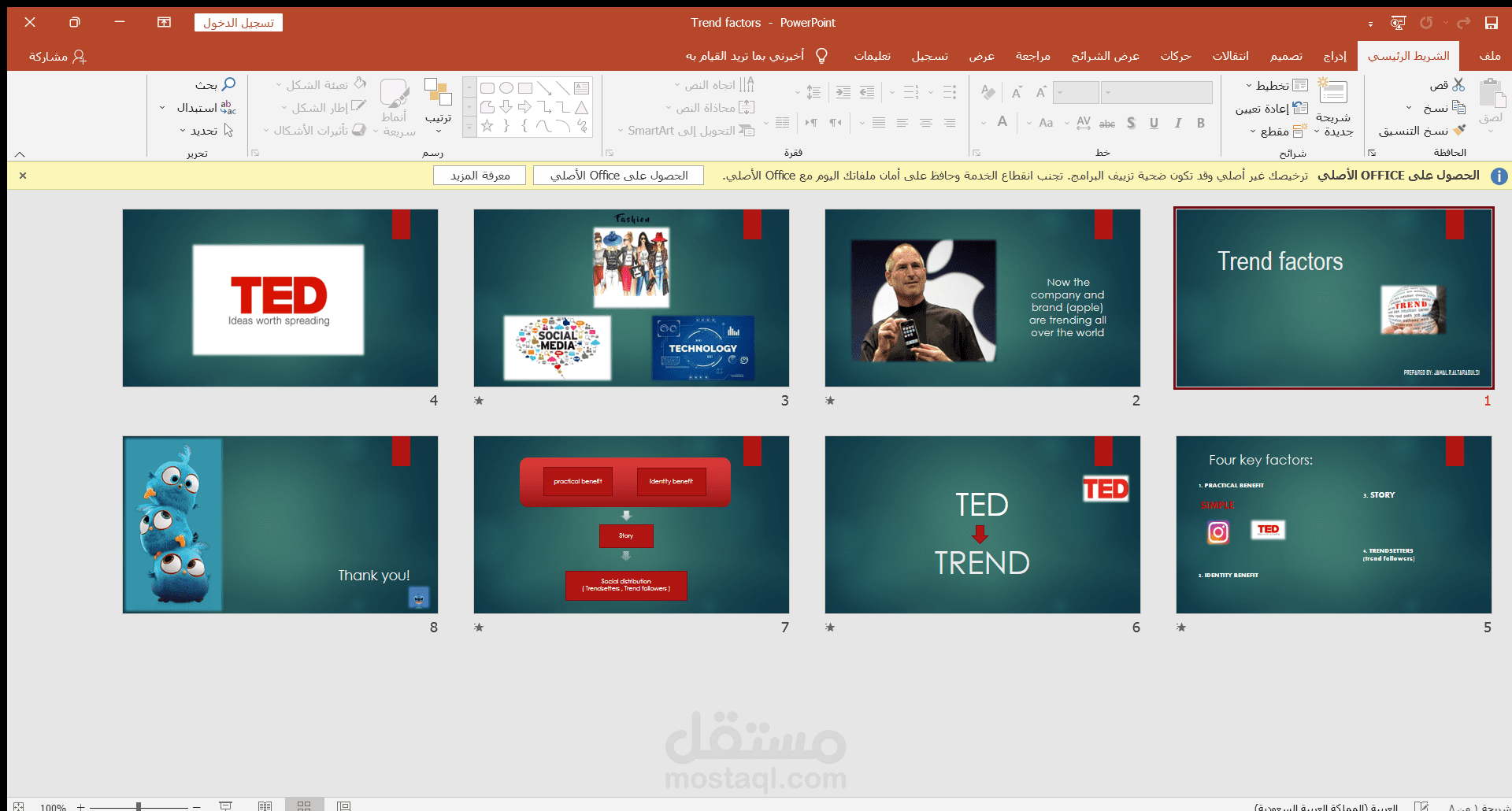Toggle Italic formatting
This screenshot has height=811, width=1512.
tap(1178, 123)
